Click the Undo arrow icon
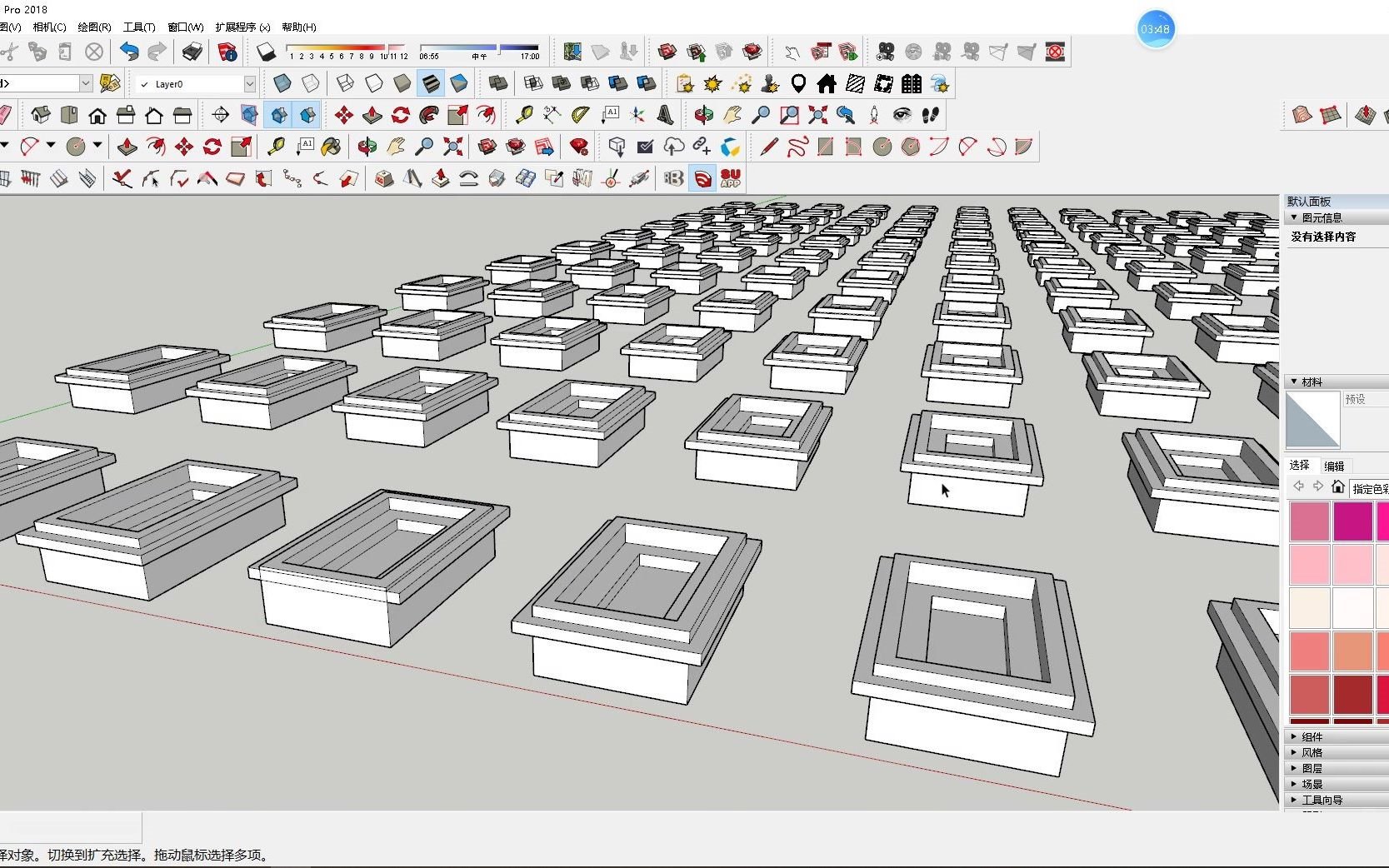1389x868 pixels. (x=129, y=52)
